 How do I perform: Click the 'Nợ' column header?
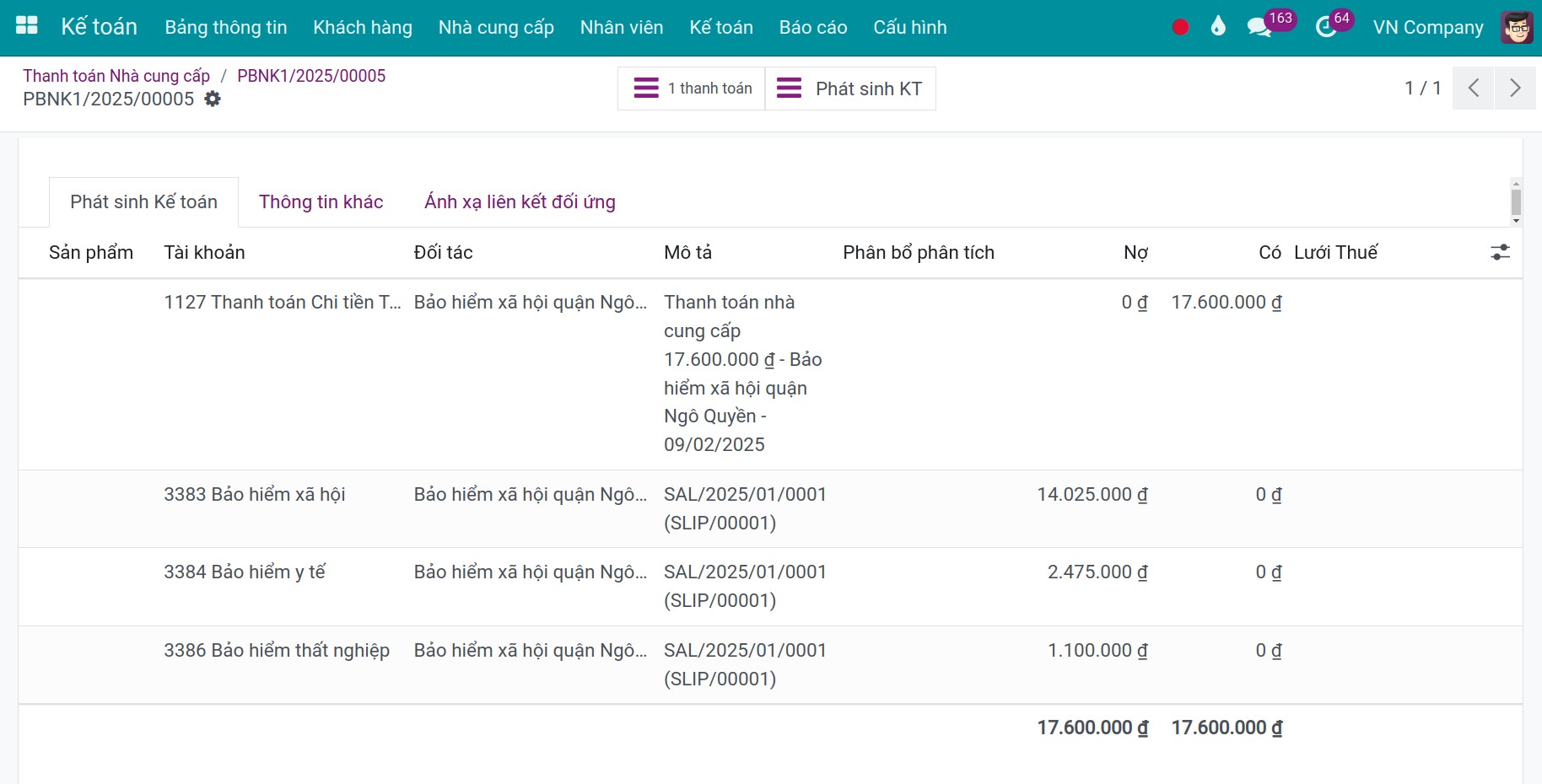point(1135,253)
